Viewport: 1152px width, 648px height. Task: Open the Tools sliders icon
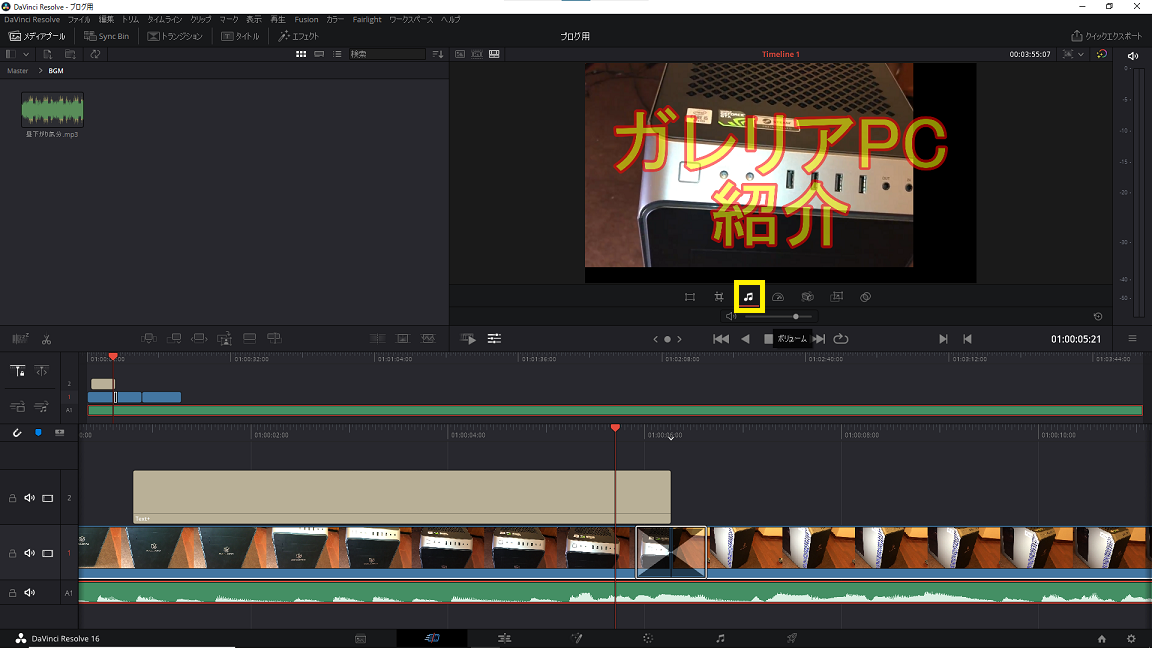[x=494, y=339]
